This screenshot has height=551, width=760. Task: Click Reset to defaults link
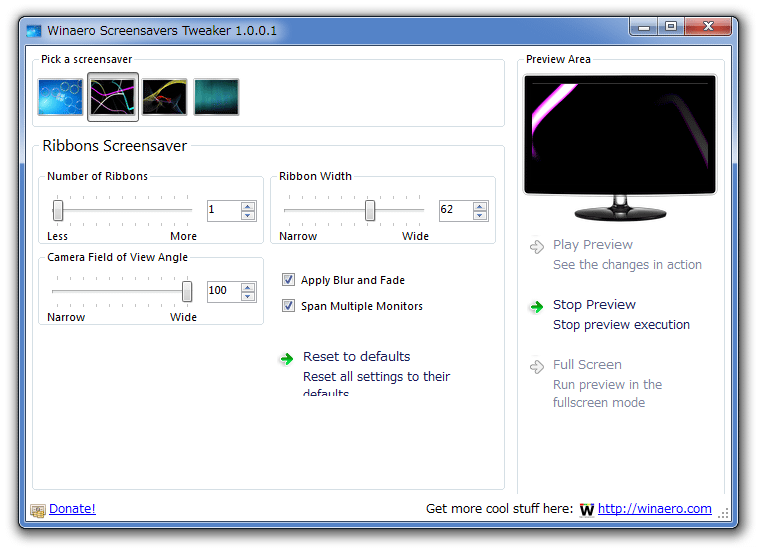(357, 356)
